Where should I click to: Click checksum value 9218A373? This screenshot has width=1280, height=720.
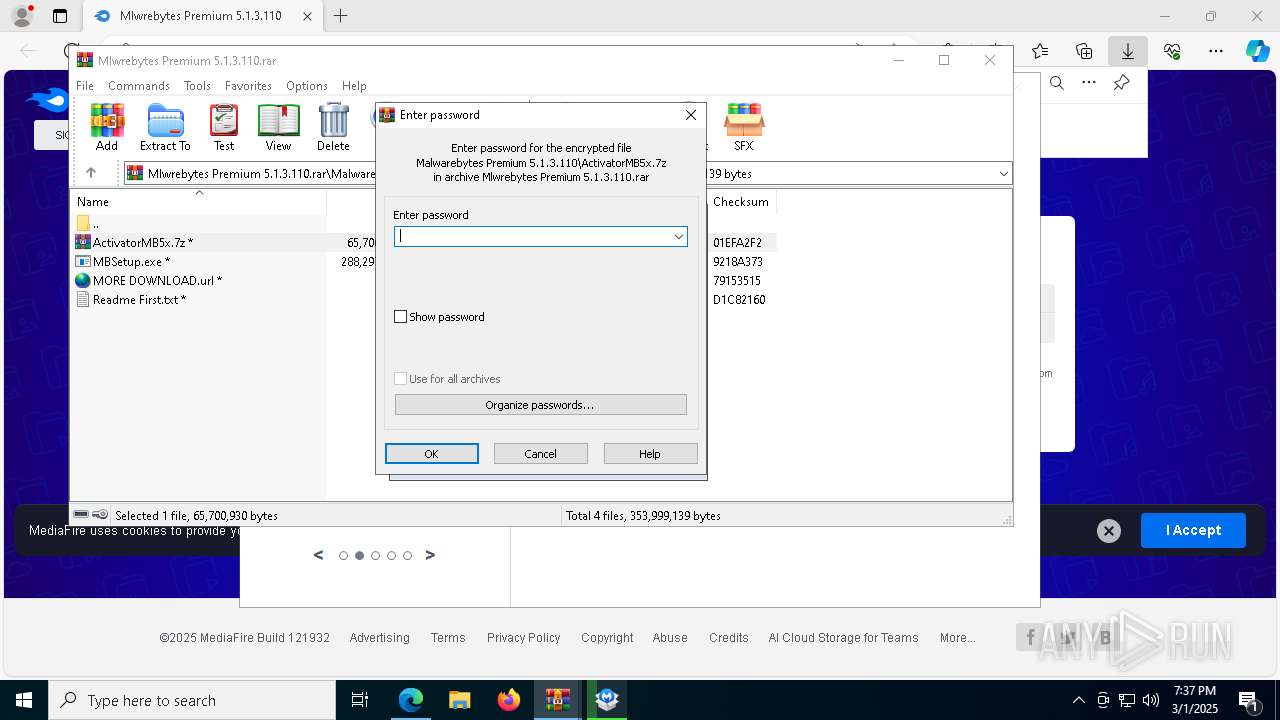(x=737, y=261)
